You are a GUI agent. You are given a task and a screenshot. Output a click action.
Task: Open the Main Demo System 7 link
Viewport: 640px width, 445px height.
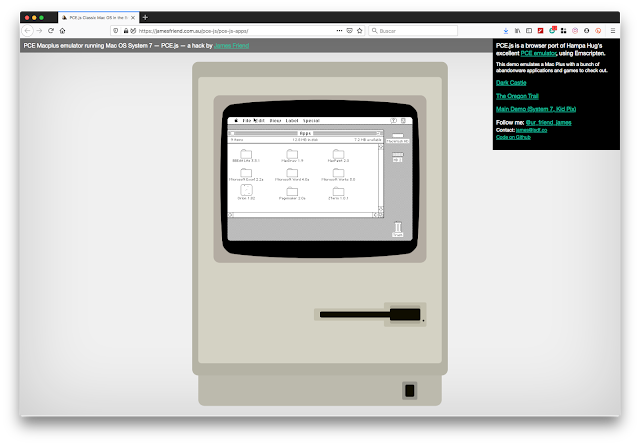click(536, 109)
